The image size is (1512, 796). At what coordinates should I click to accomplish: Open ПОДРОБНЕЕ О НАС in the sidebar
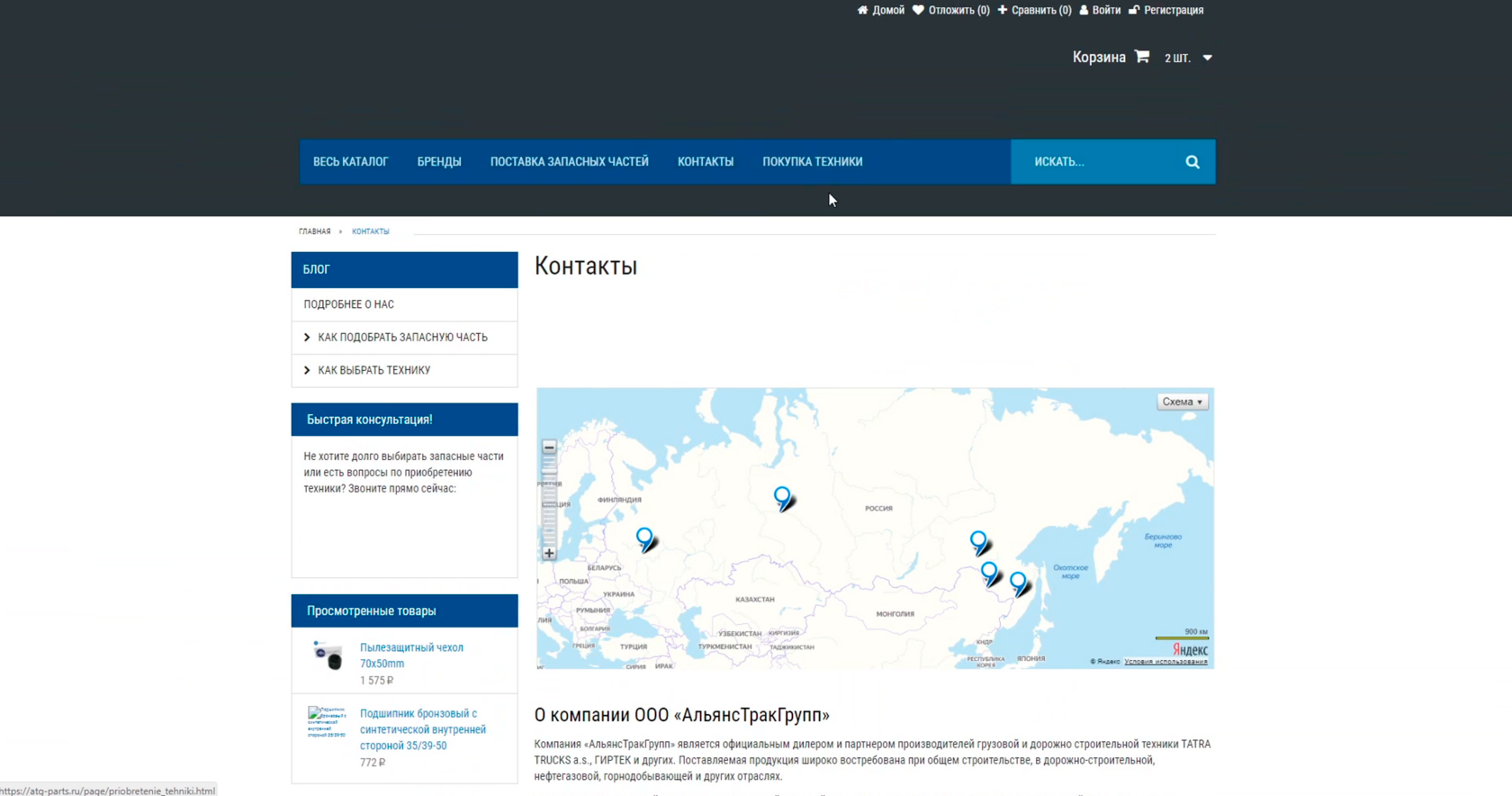(x=348, y=304)
